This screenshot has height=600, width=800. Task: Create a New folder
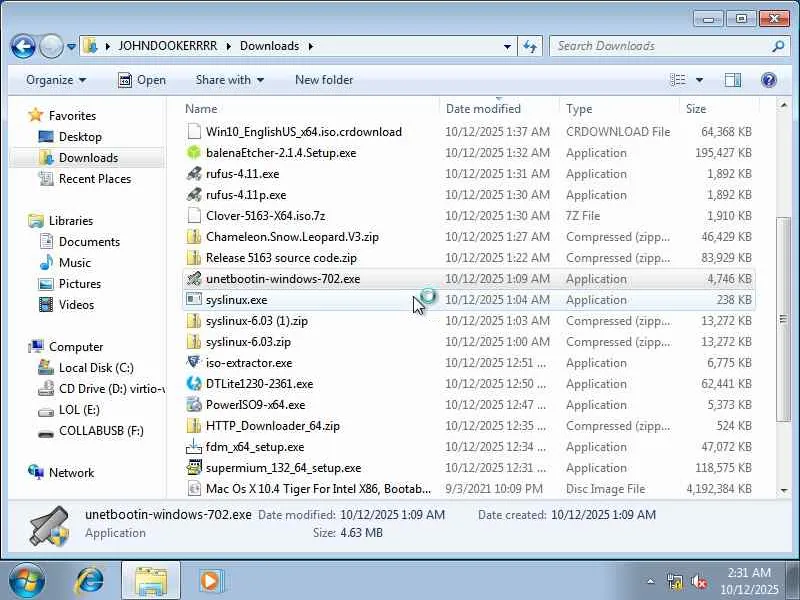pos(324,80)
